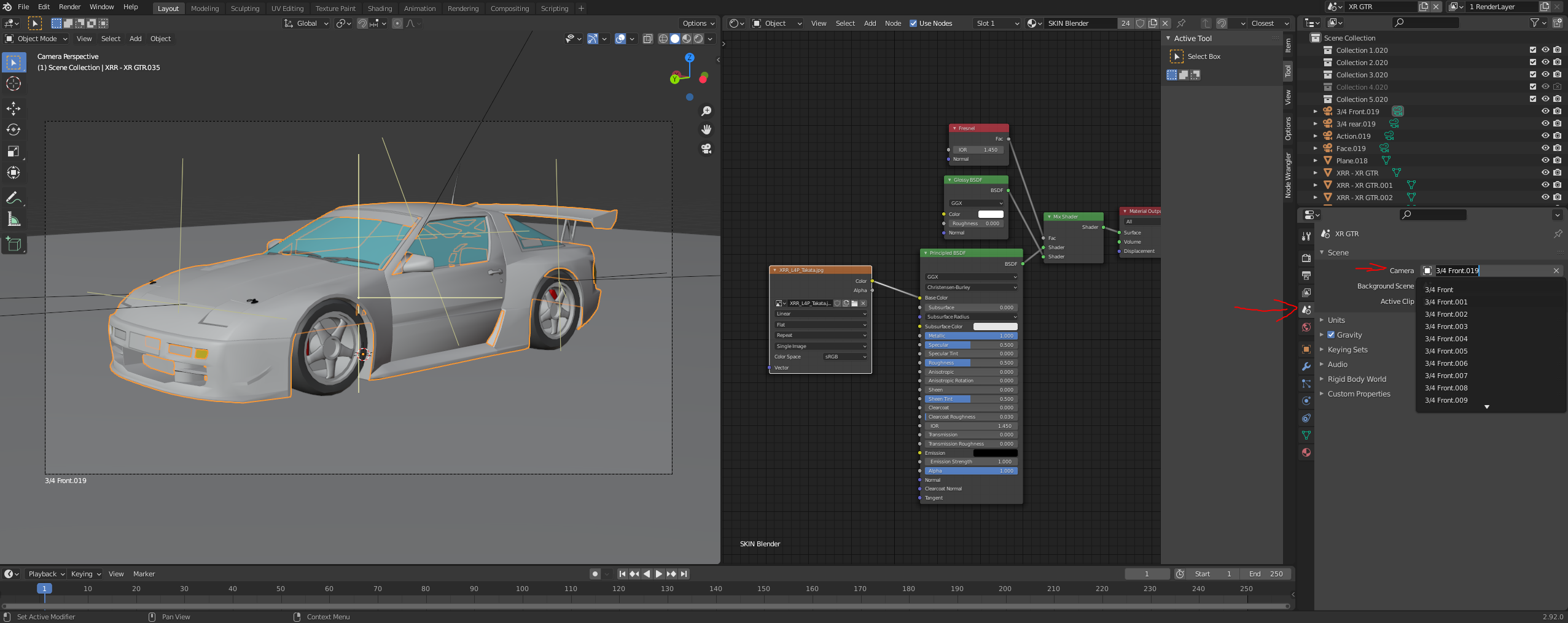Screen dimensions: 1568x623
Task: Select the Measure tool
Action: [14, 220]
